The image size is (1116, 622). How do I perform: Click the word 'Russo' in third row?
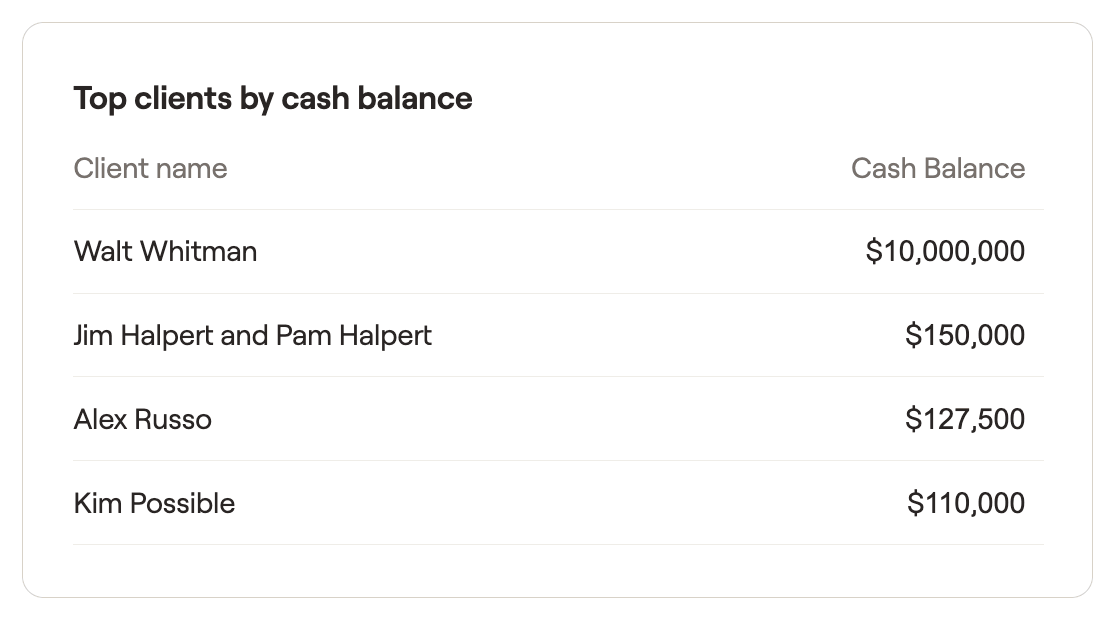click(172, 419)
